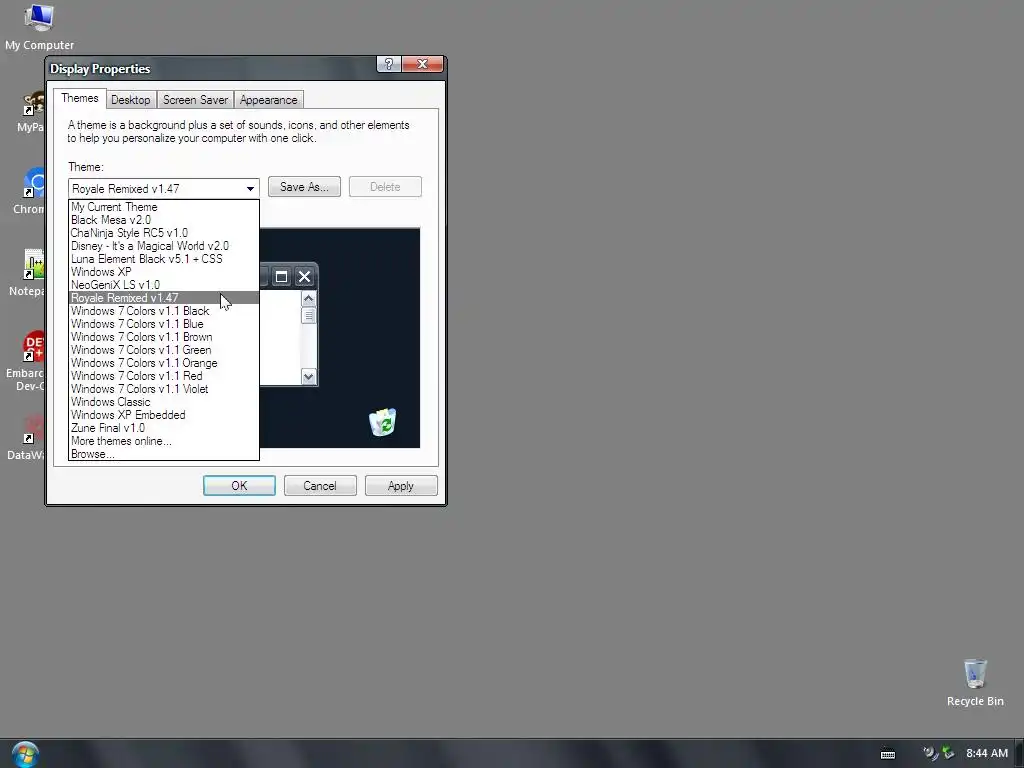
Task: Click the Cancel button
Action: click(320, 486)
